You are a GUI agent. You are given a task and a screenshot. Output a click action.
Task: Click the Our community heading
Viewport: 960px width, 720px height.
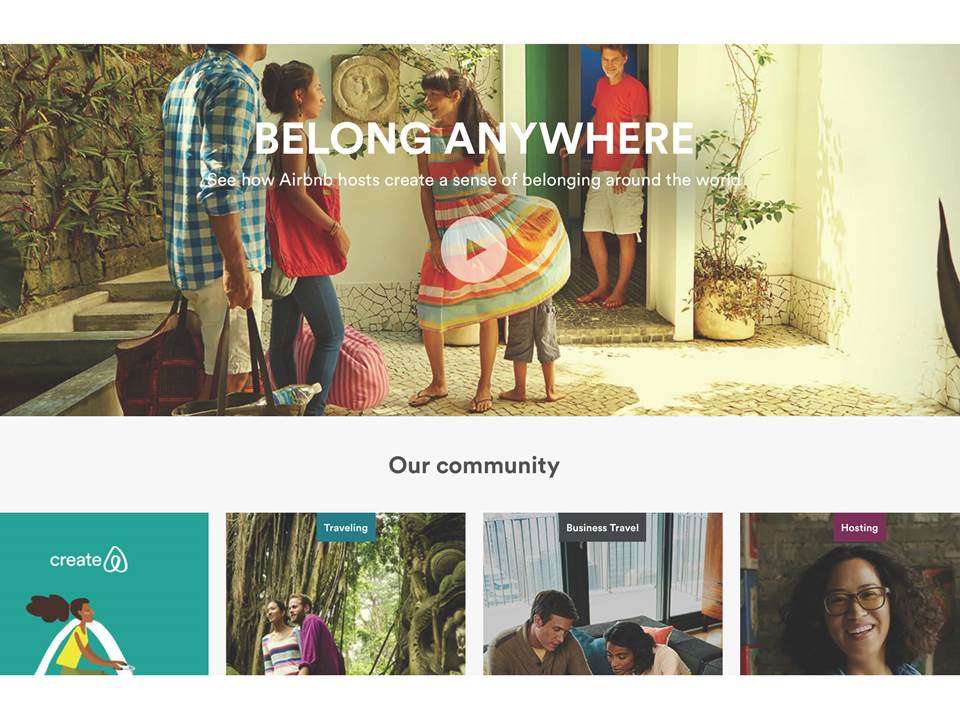tap(474, 465)
